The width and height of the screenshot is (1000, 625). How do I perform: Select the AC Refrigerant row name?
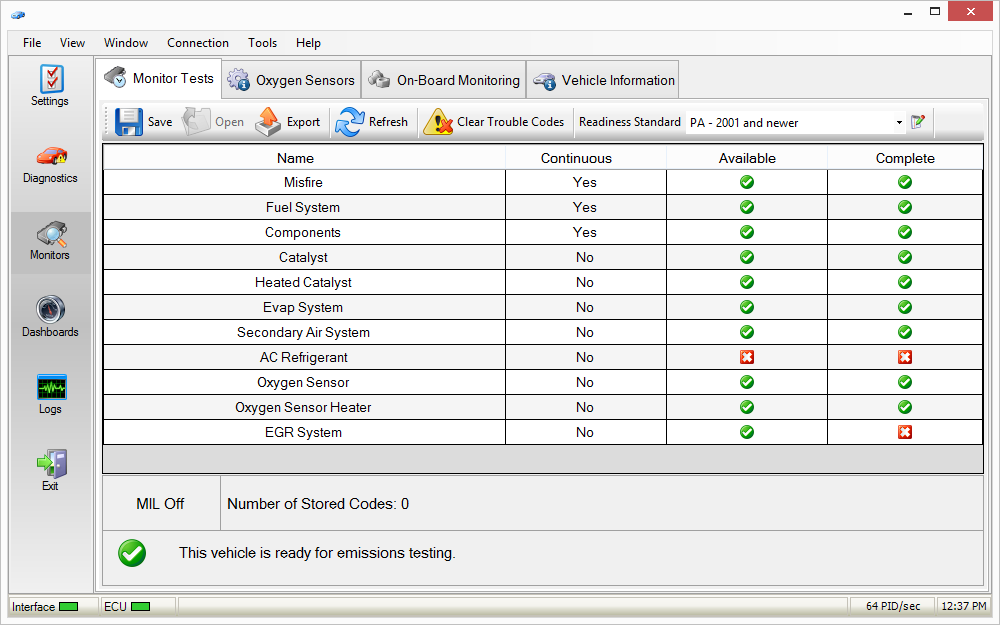303,357
